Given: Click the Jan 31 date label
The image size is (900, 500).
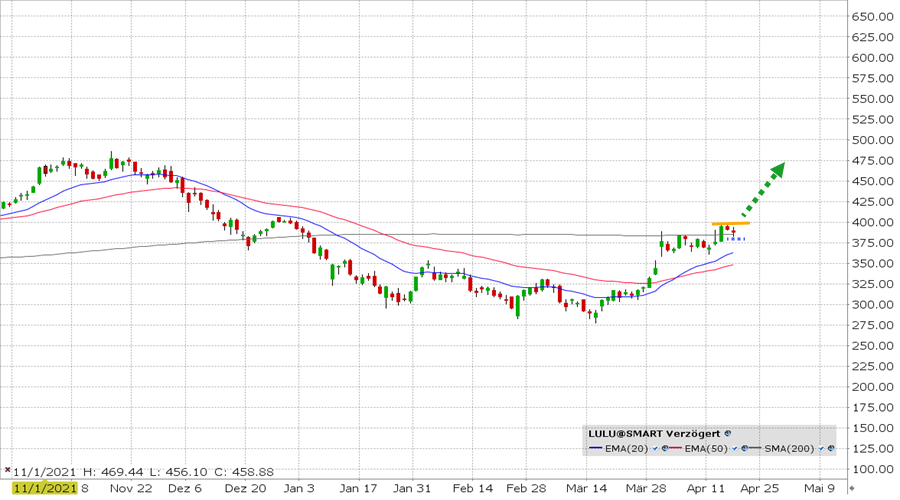Looking at the screenshot, I should point(412,488).
